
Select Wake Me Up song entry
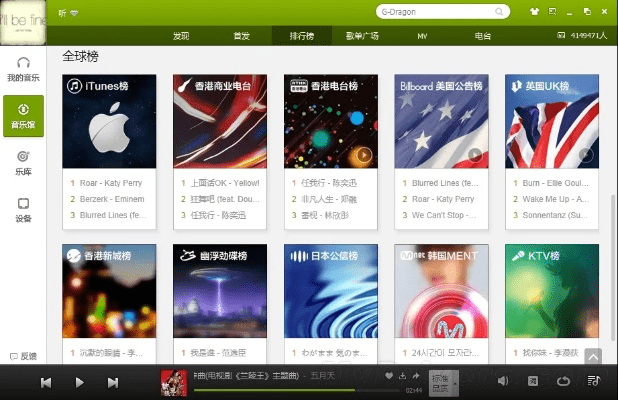pyautogui.click(x=555, y=199)
